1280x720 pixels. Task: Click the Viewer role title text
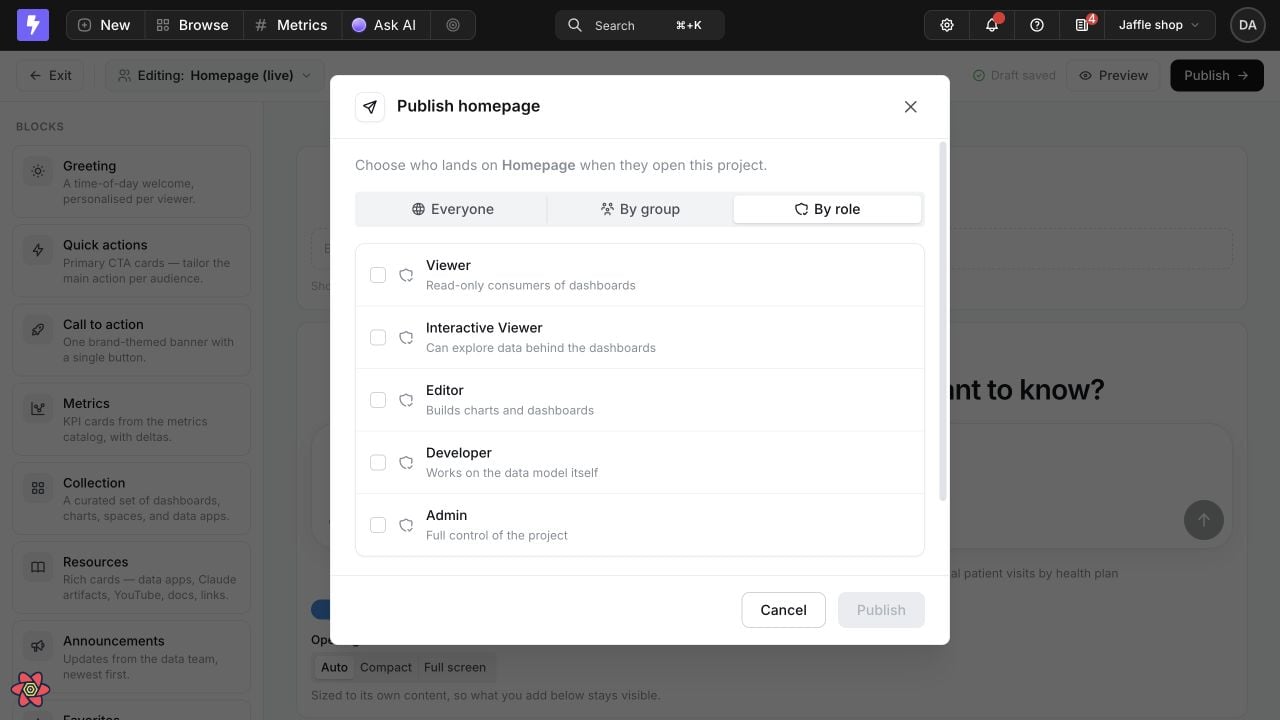coord(448,265)
